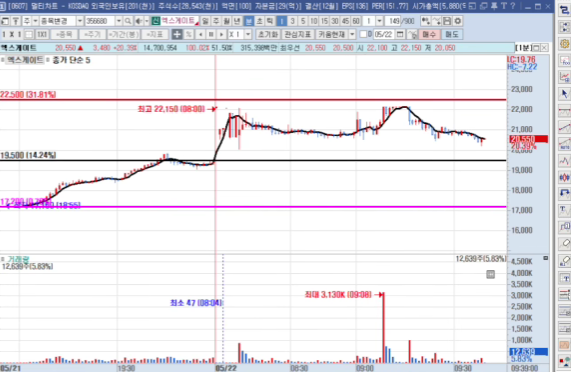Image resolution: width=571 pixels, height=372 pixels.
Task: Click the blue return arrow tool in sidebar
Action: (564, 194)
